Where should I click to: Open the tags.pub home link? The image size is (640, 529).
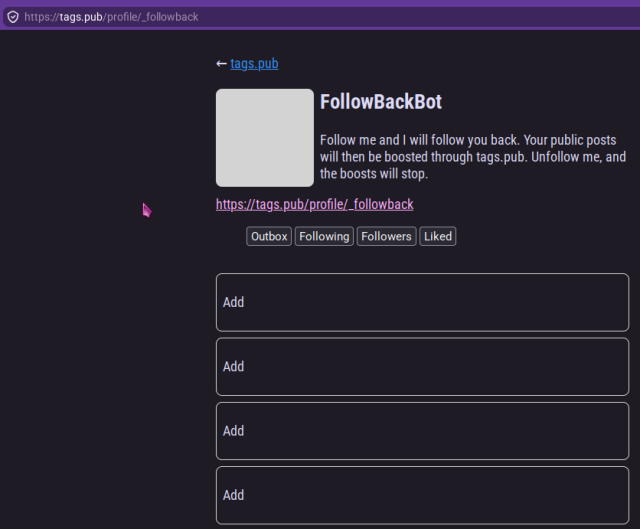tap(254, 64)
